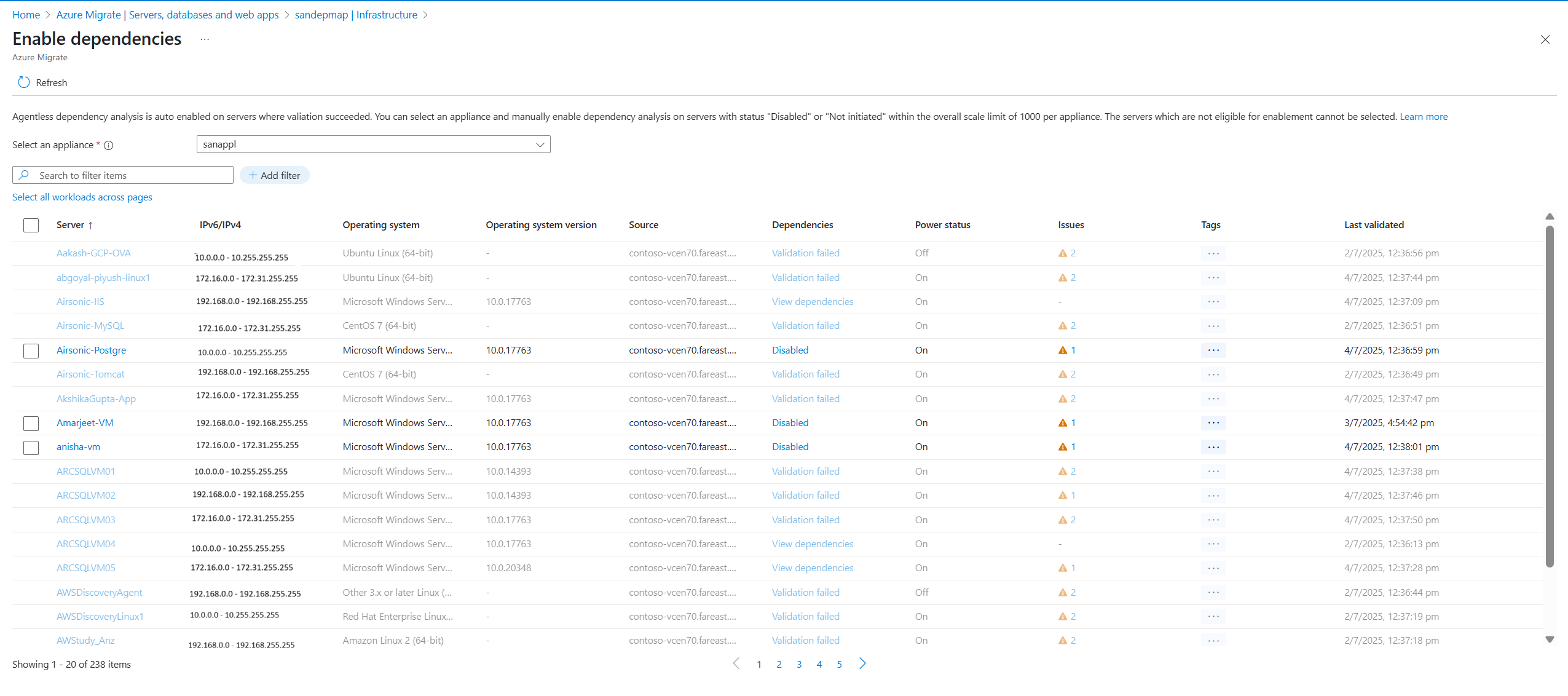Open tags ellipsis for anisha-vm row
The image size is (1568, 696).
coord(1213,447)
